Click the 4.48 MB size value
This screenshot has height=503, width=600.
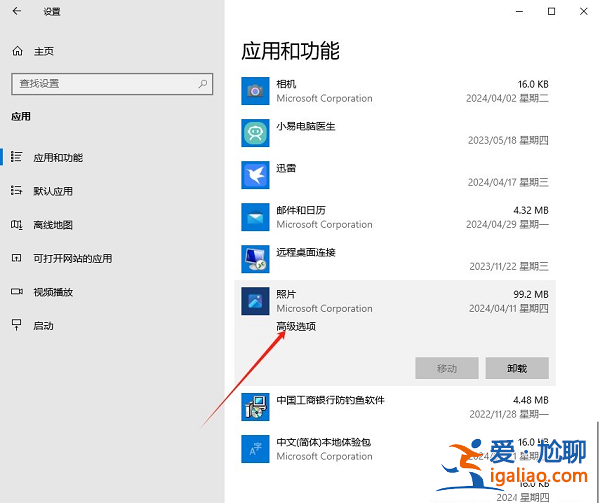[531, 400]
